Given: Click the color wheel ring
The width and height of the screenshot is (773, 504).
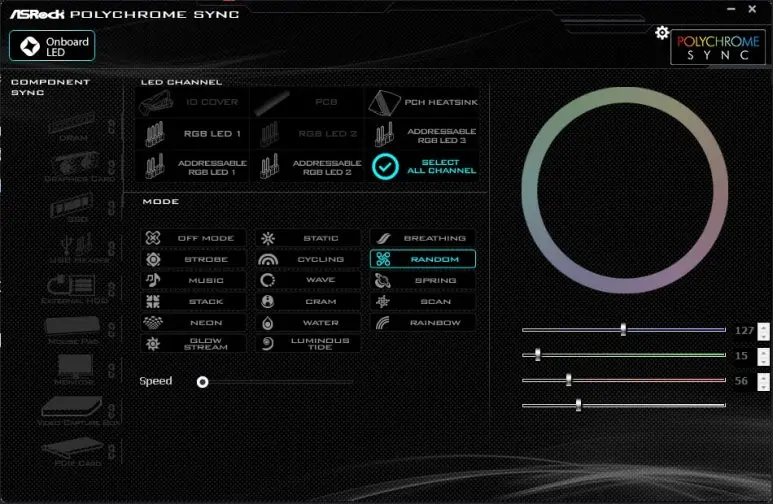Looking at the screenshot, I should coord(625,96).
